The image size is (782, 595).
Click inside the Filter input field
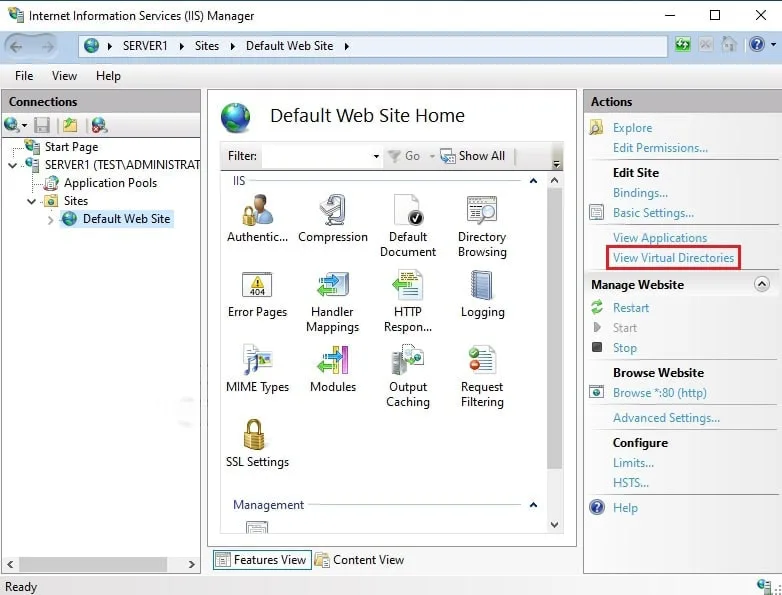pos(316,156)
